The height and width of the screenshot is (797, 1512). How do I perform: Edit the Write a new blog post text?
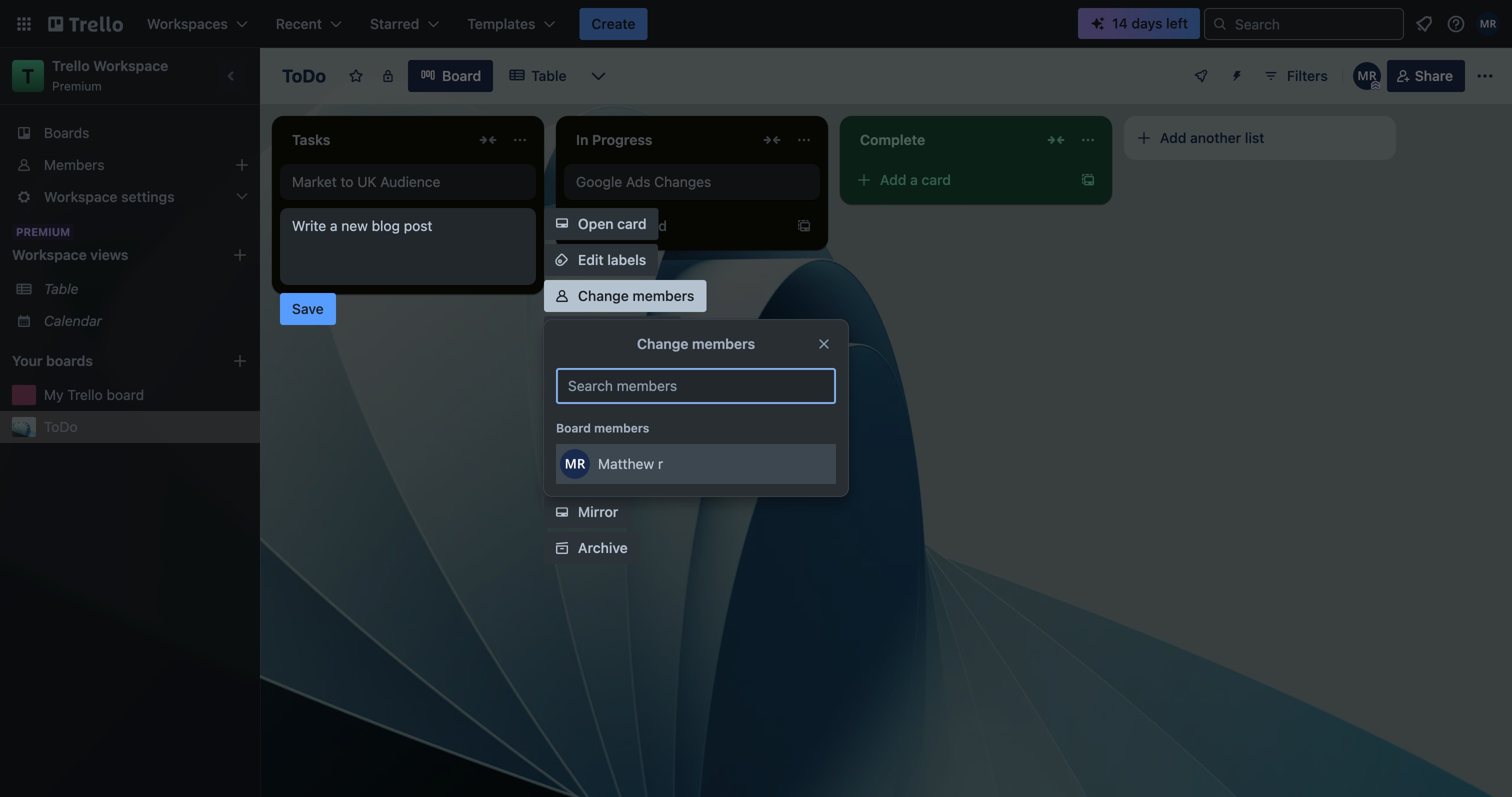pos(407,246)
